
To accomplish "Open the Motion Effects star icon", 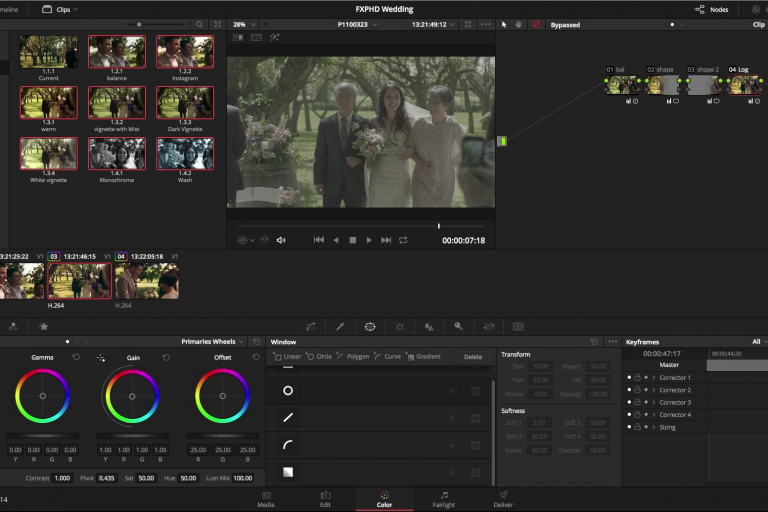I will click(44, 327).
